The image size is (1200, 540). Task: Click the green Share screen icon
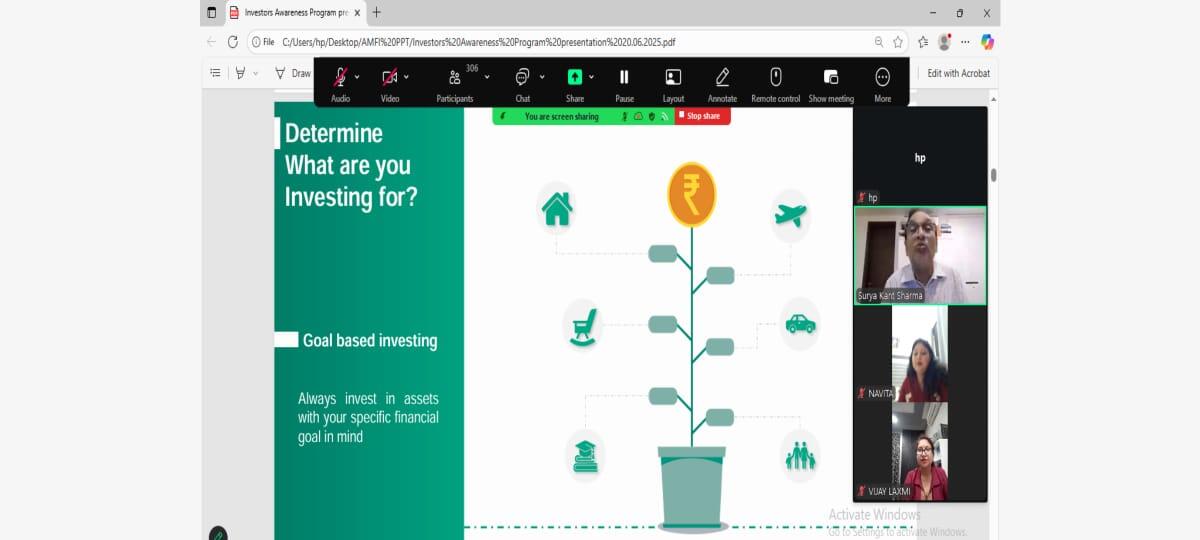(x=575, y=77)
